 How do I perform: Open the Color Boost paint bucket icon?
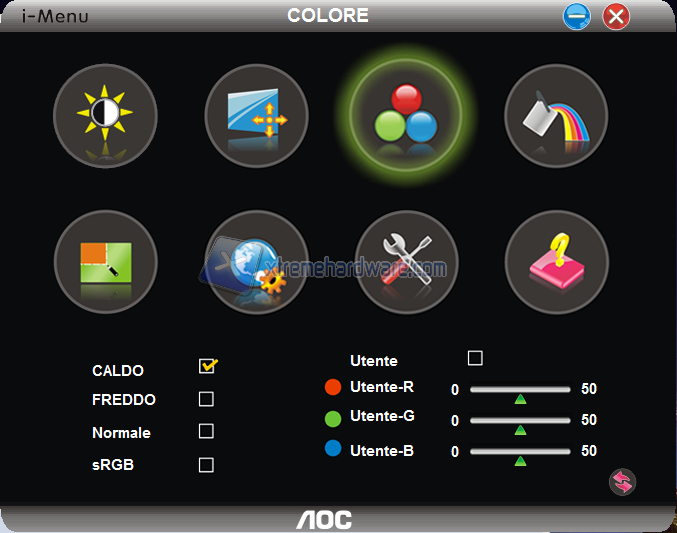(556, 116)
